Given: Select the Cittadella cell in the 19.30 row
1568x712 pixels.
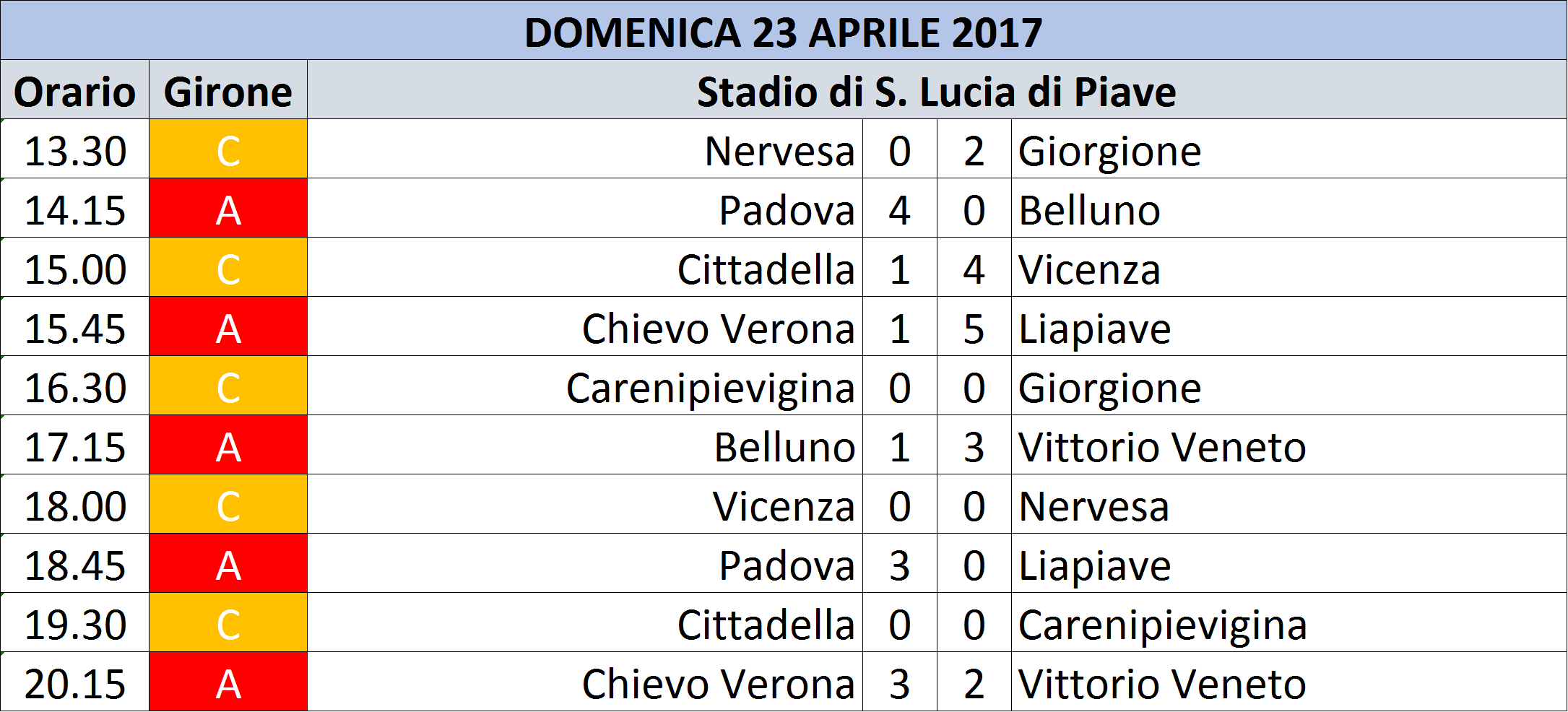Looking at the screenshot, I should point(585,622).
